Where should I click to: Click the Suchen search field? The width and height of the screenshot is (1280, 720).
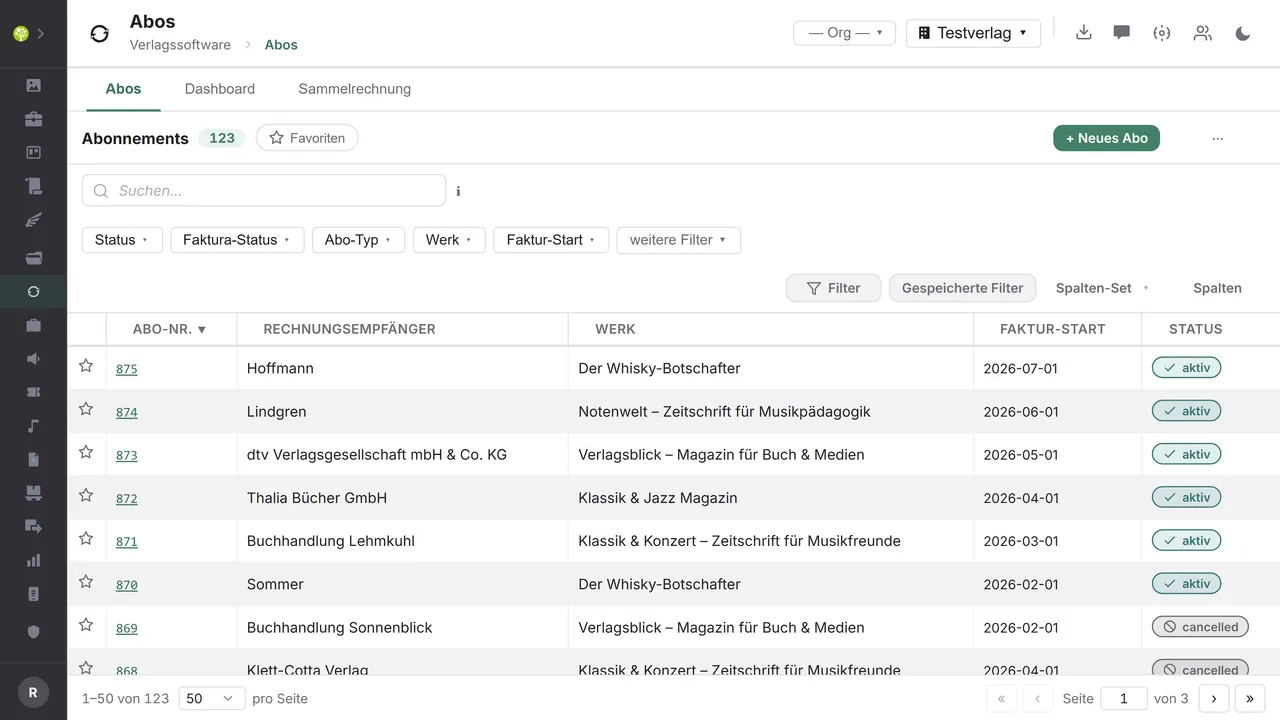tap(264, 191)
